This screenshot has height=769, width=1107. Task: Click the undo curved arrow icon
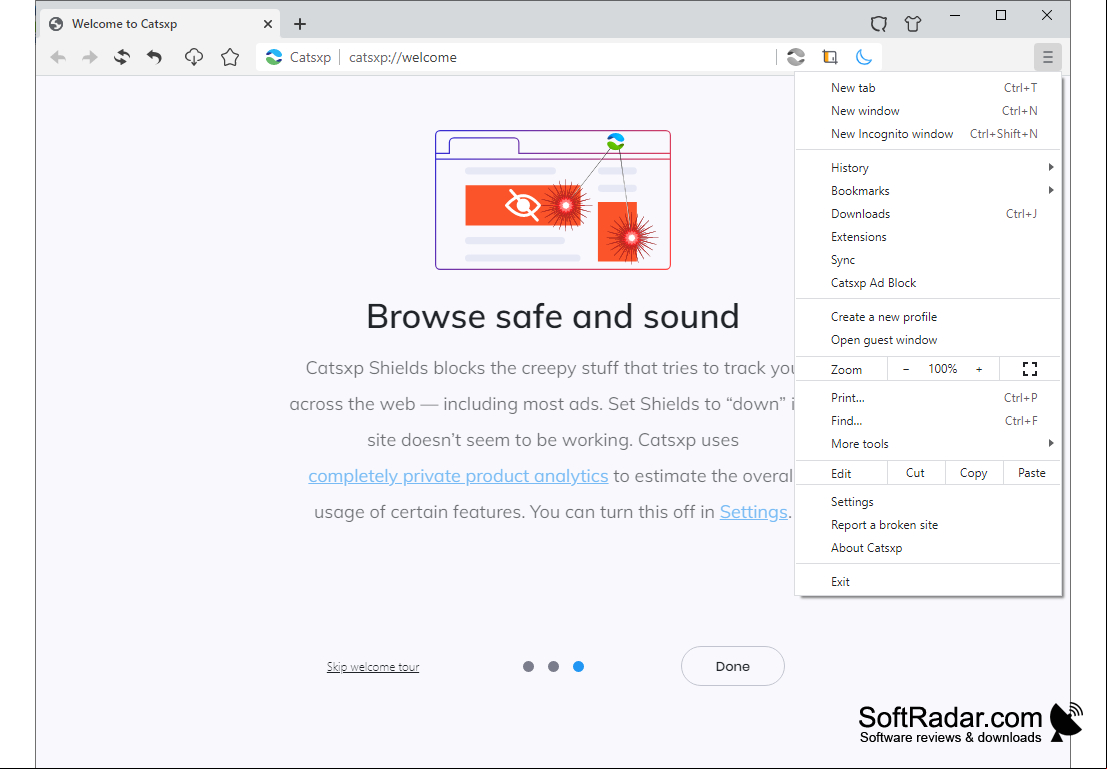(155, 57)
